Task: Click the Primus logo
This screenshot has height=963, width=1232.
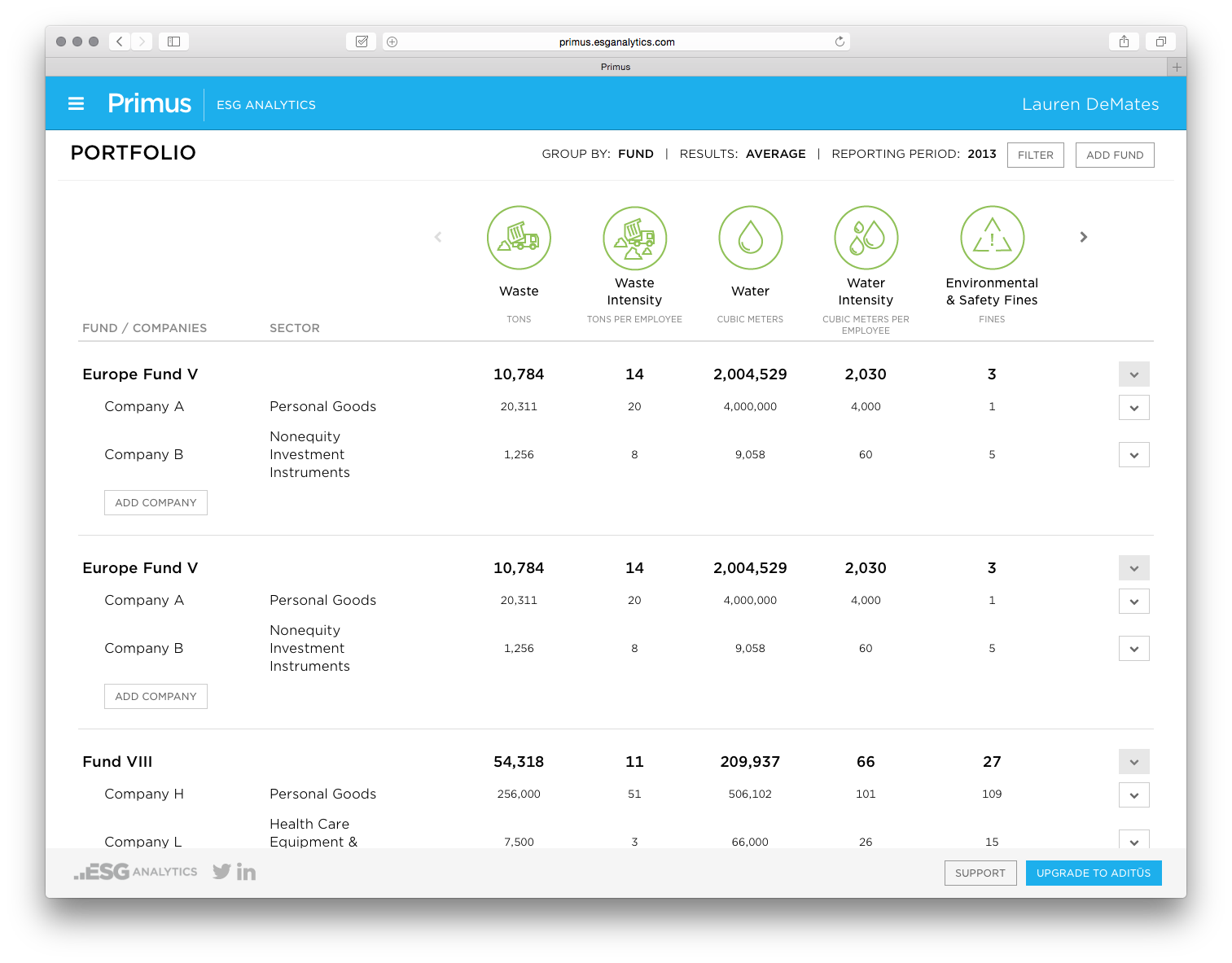Action: click(x=149, y=103)
